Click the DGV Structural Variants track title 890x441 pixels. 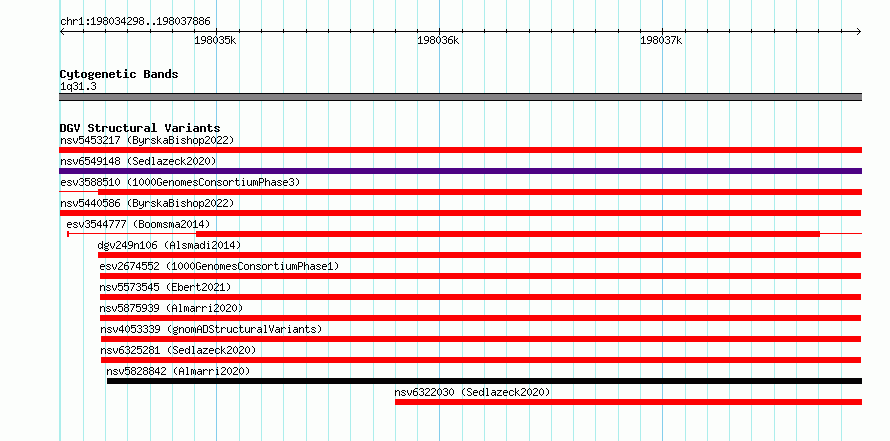tap(140, 128)
